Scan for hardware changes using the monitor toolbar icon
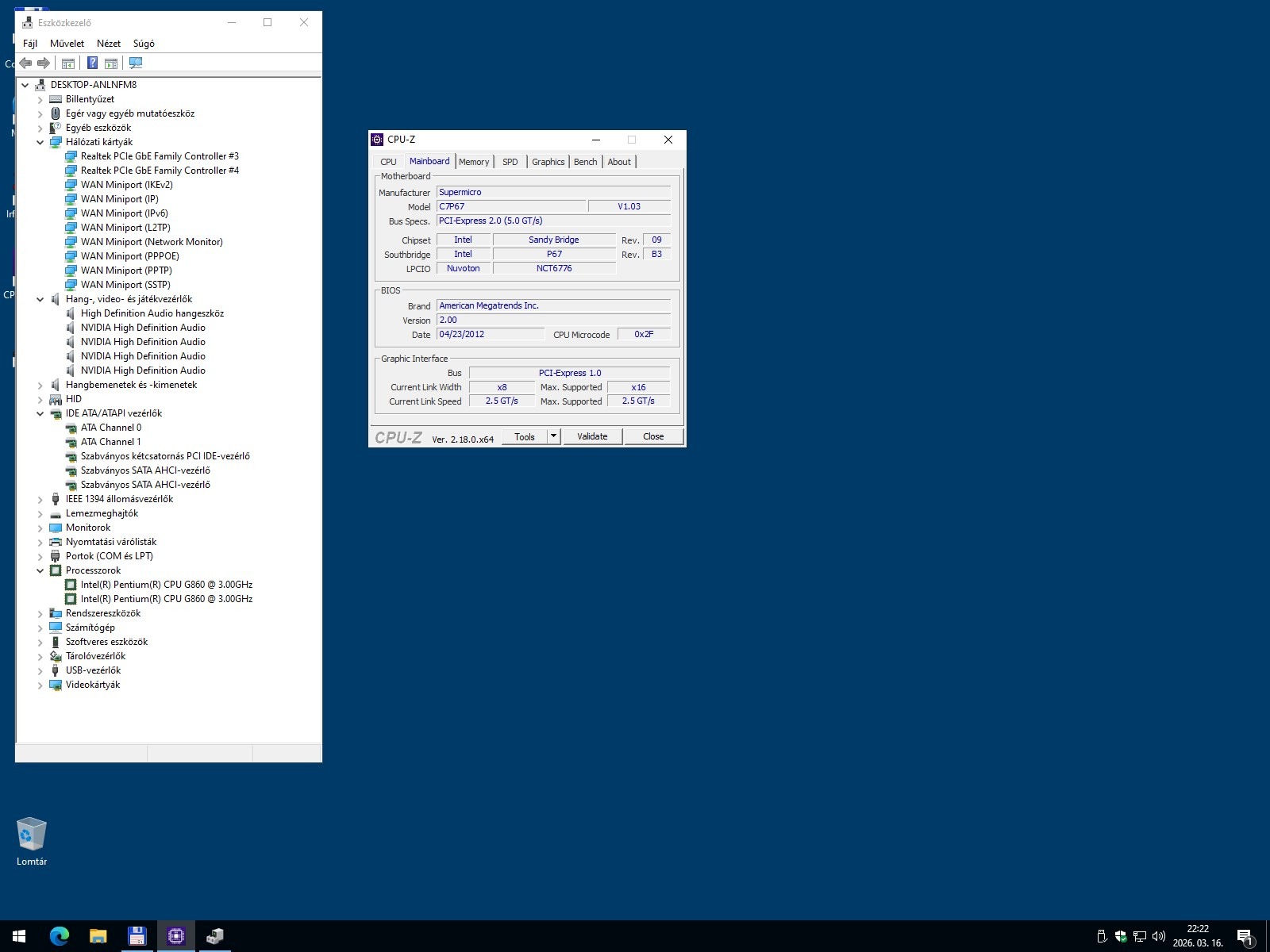Image resolution: width=1270 pixels, height=952 pixels. (136, 63)
